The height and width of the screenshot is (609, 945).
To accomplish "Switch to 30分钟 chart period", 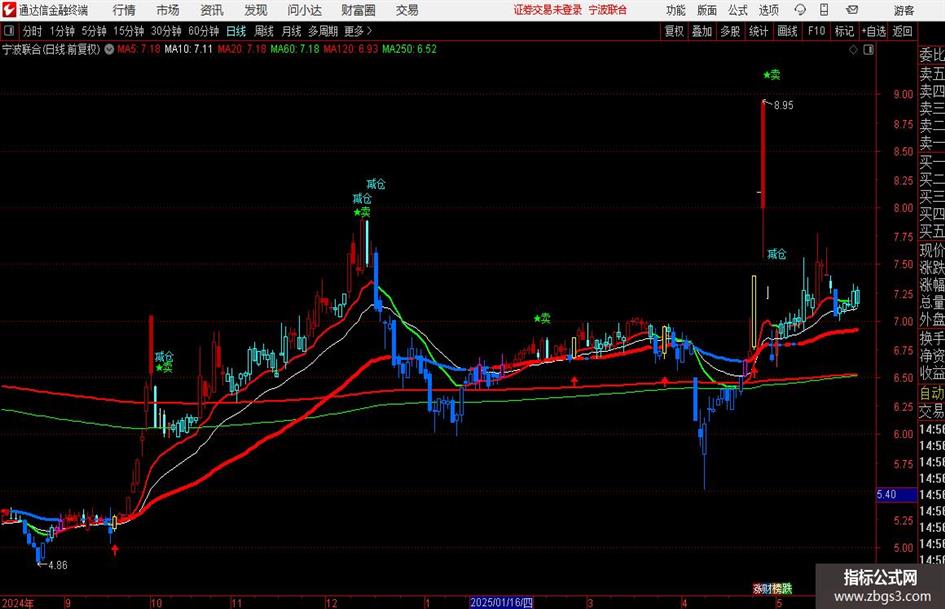I will pyautogui.click(x=166, y=31).
